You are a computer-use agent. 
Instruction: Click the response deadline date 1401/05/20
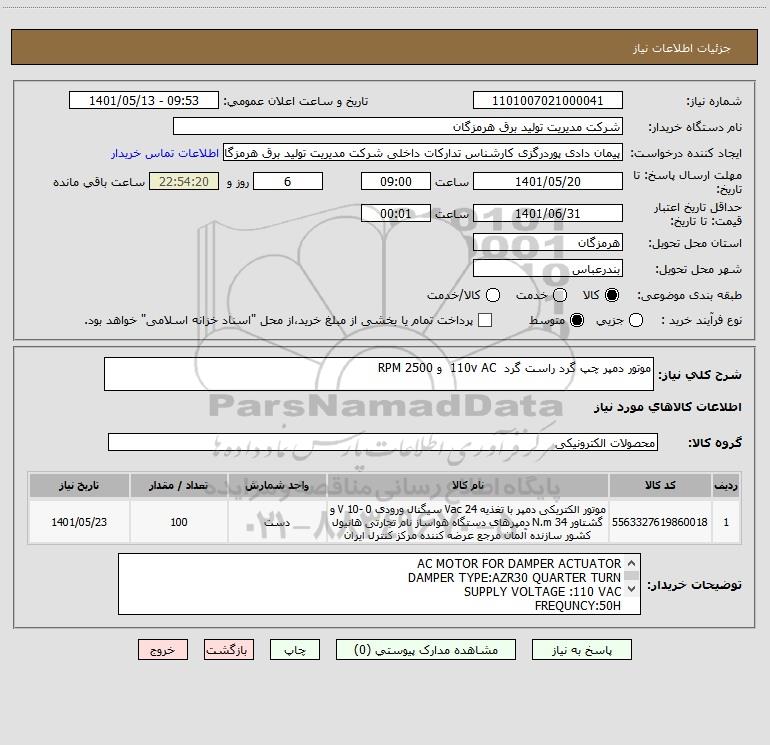tap(548, 181)
